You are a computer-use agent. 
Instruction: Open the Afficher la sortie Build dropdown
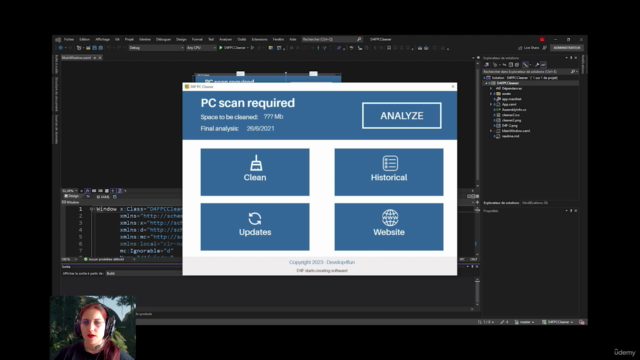coord(143,273)
